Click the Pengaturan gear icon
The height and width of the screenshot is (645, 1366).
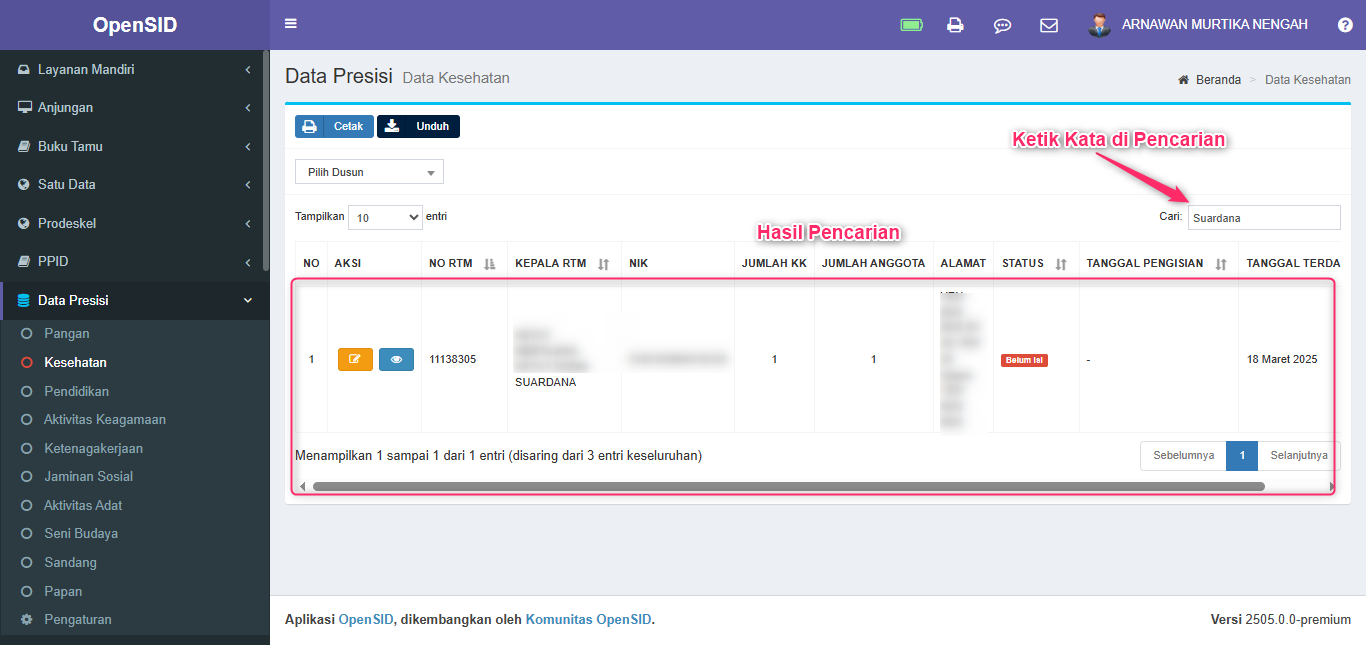tap(27, 620)
